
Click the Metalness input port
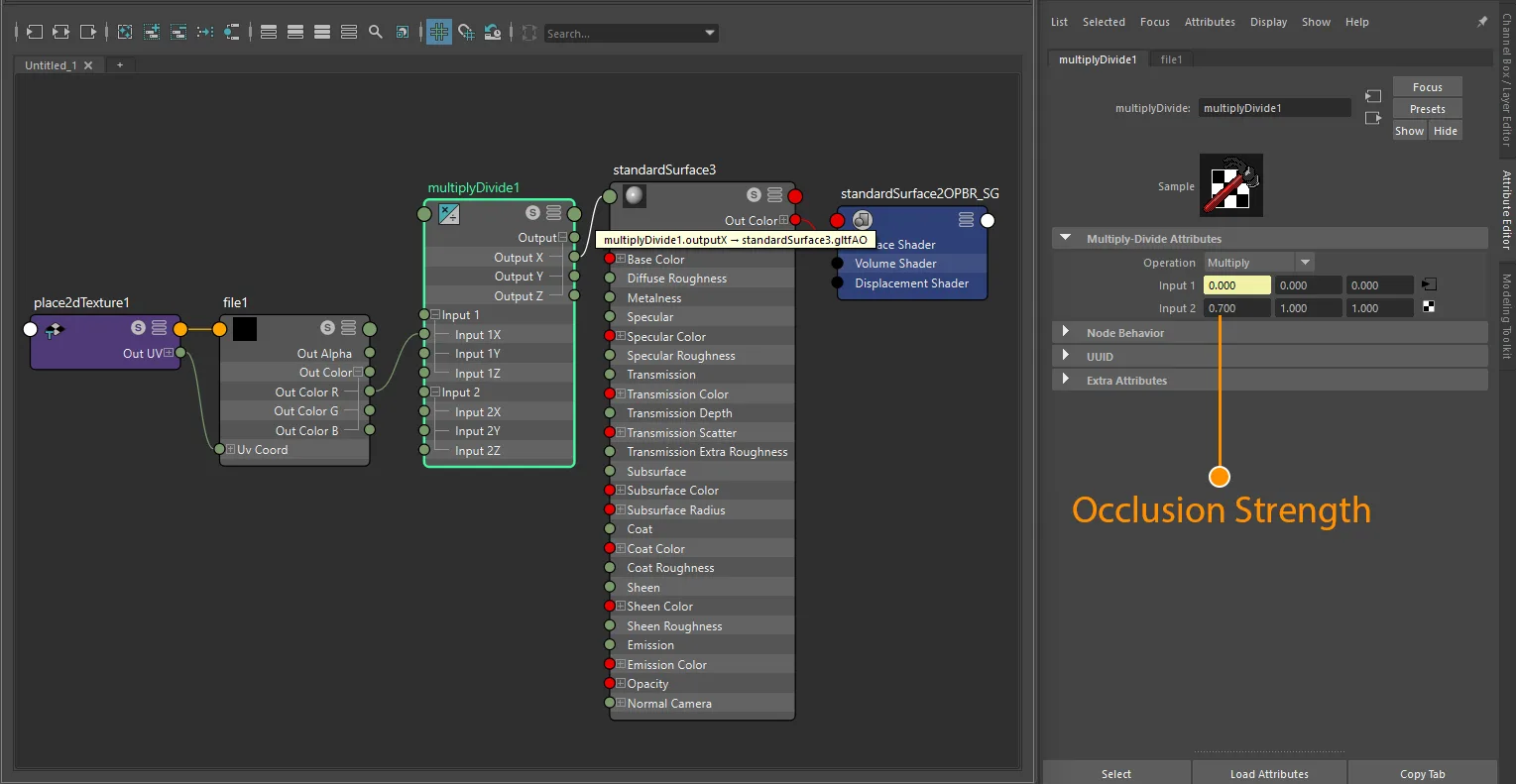point(610,298)
